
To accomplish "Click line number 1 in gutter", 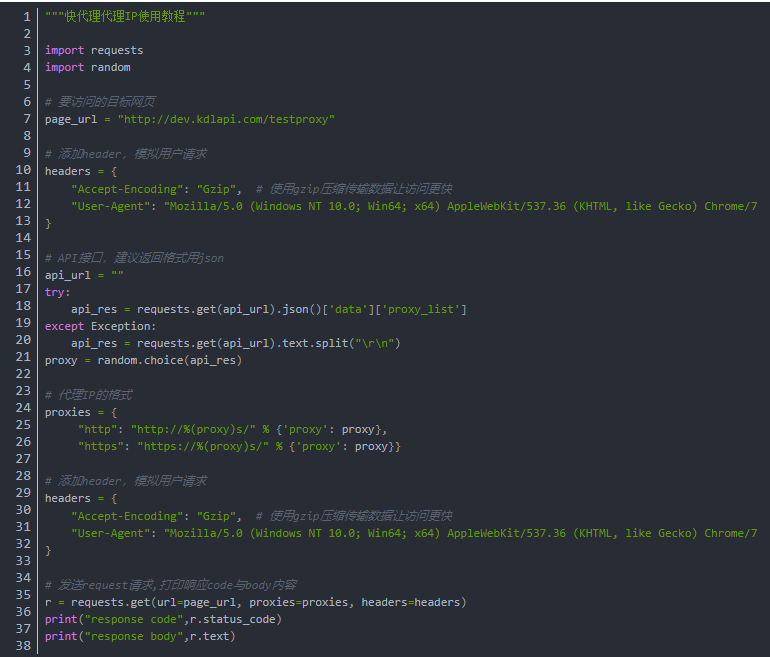I will tap(27, 17).
